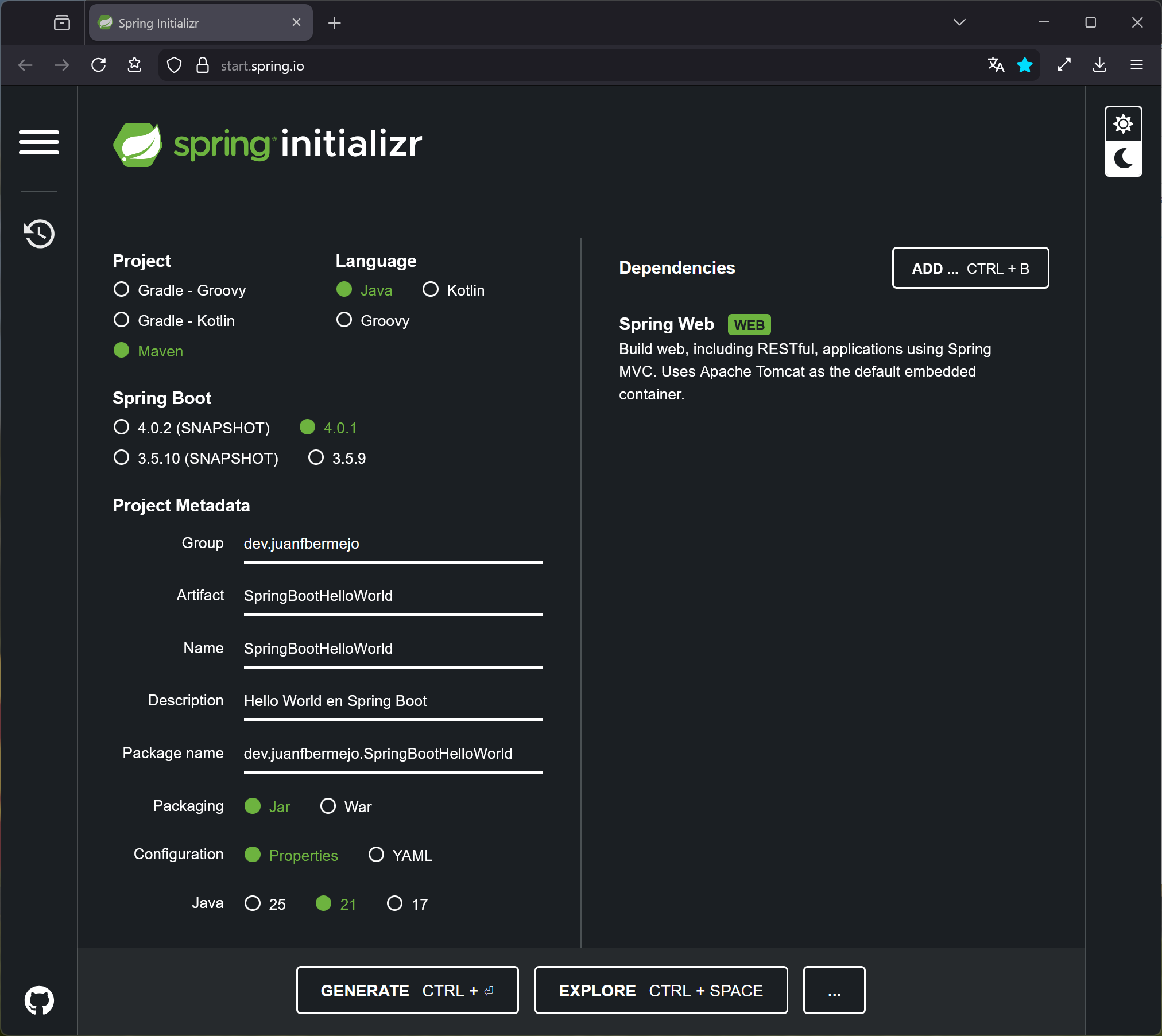Open the '...' more actions menu
The image size is (1162, 1036).
[834, 990]
